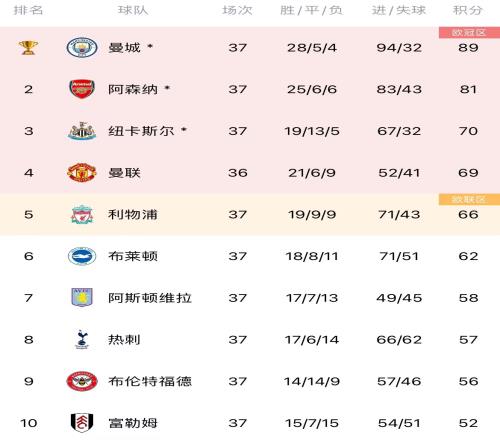The height and width of the screenshot is (440, 500).
Task: Open the Arsenal club crest
Action: tap(82, 89)
